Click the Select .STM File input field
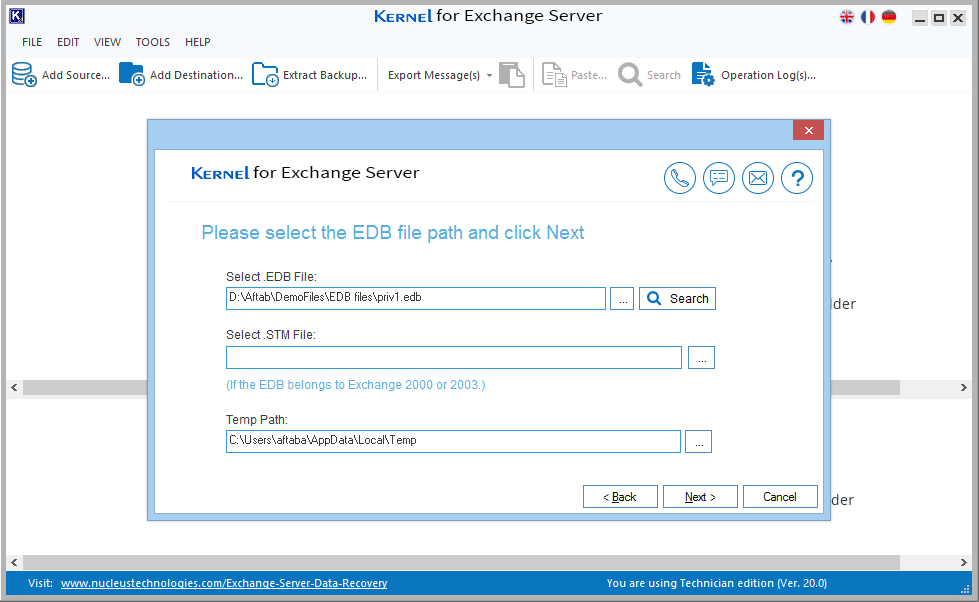The height and width of the screenshot is (602, 979). [x=454, y=358]
